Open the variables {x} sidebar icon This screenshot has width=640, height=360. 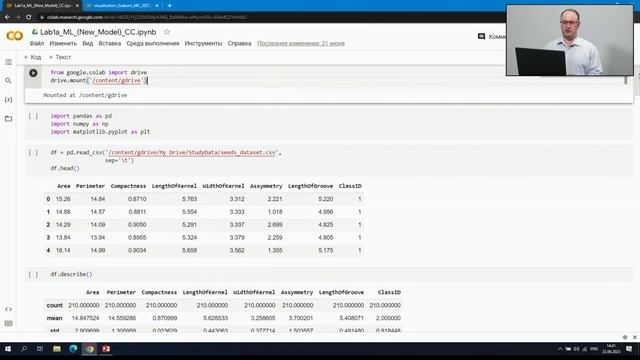coord(8,100)
